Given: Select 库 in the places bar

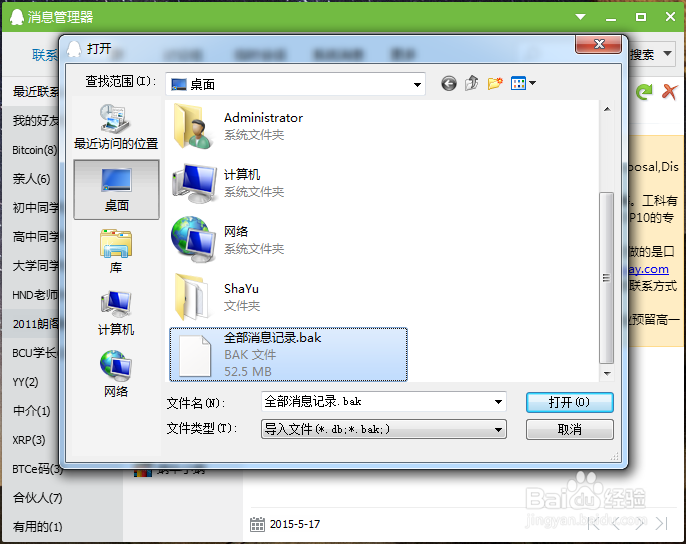Looking at the screenshot, I should (x=116, y=251).
